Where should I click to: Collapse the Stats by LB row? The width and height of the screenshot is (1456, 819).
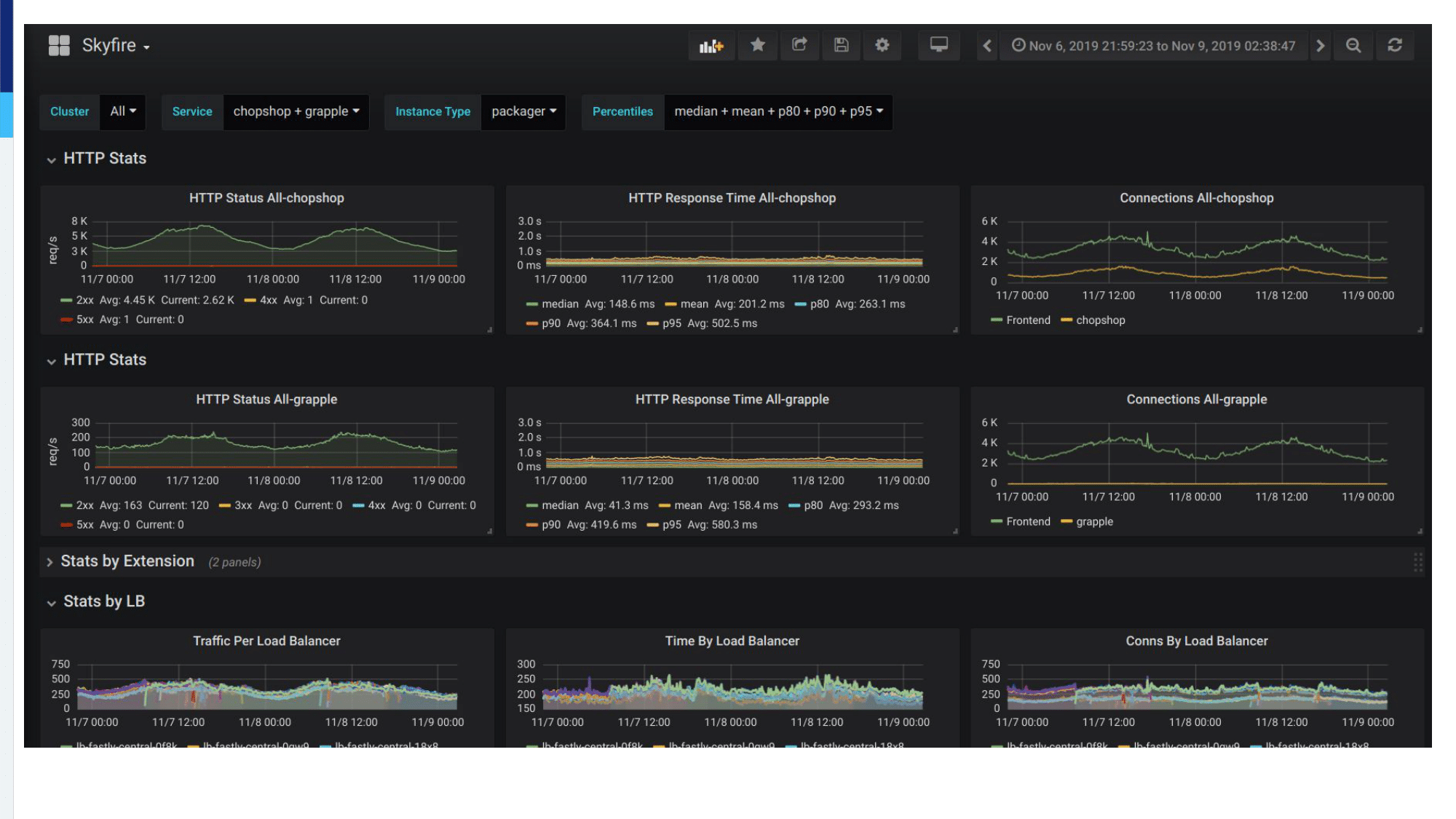tap(96, 602)
